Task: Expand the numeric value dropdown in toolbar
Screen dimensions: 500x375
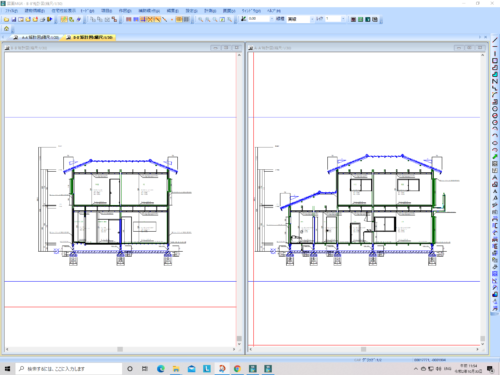Action: click(x=271, y=19)
